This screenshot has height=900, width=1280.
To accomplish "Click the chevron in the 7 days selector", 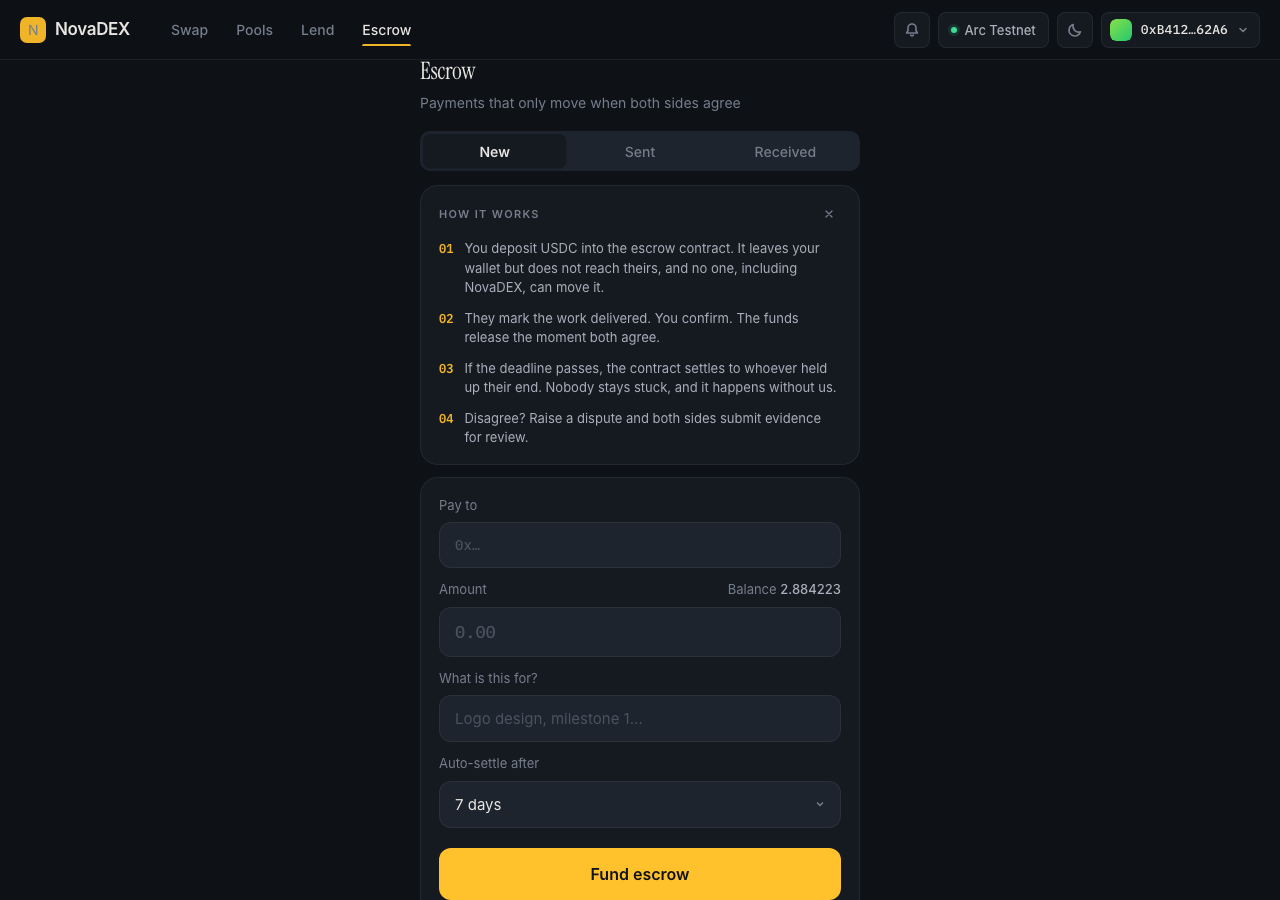I will [820, 804].
